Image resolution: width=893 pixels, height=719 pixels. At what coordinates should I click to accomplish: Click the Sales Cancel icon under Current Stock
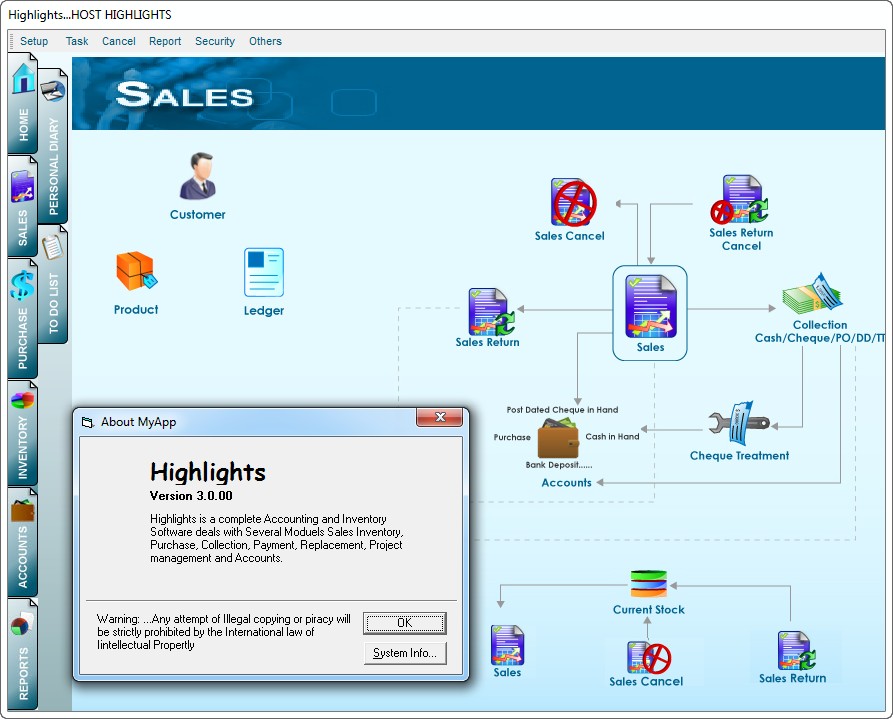click(649, 657)
